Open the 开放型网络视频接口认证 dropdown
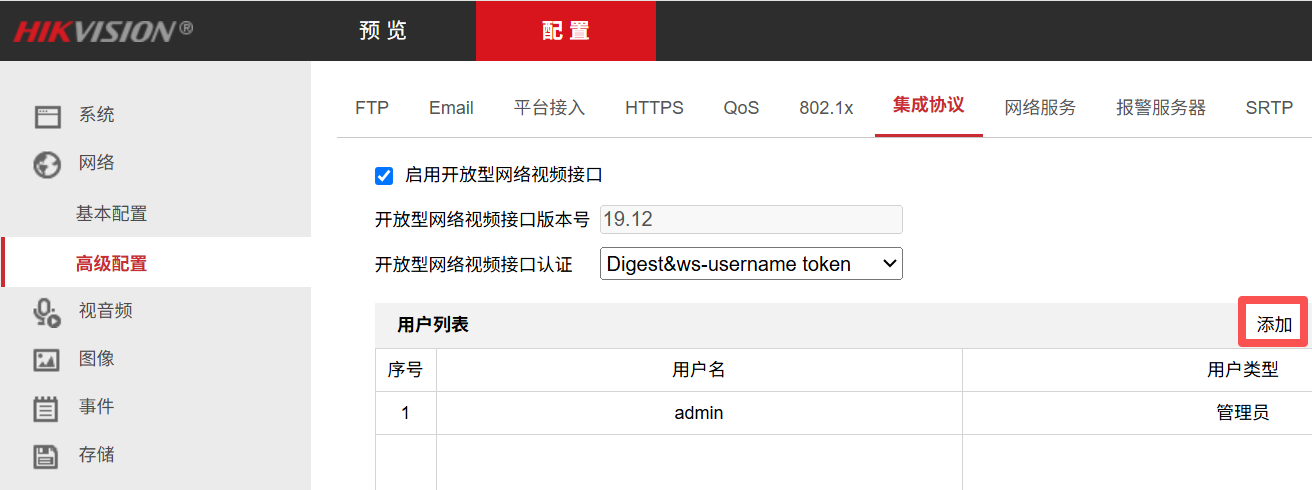This screenshot has height=490, width=1312. point(751,264)
